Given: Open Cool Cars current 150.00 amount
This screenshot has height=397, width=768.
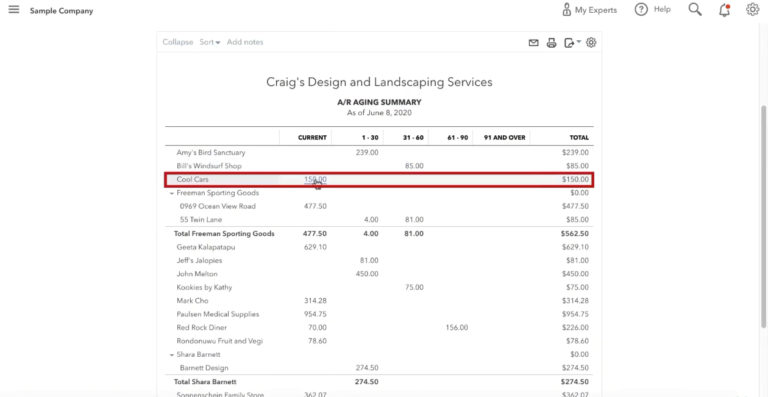Looking at the screenshot, I should [x=315, y=179].
